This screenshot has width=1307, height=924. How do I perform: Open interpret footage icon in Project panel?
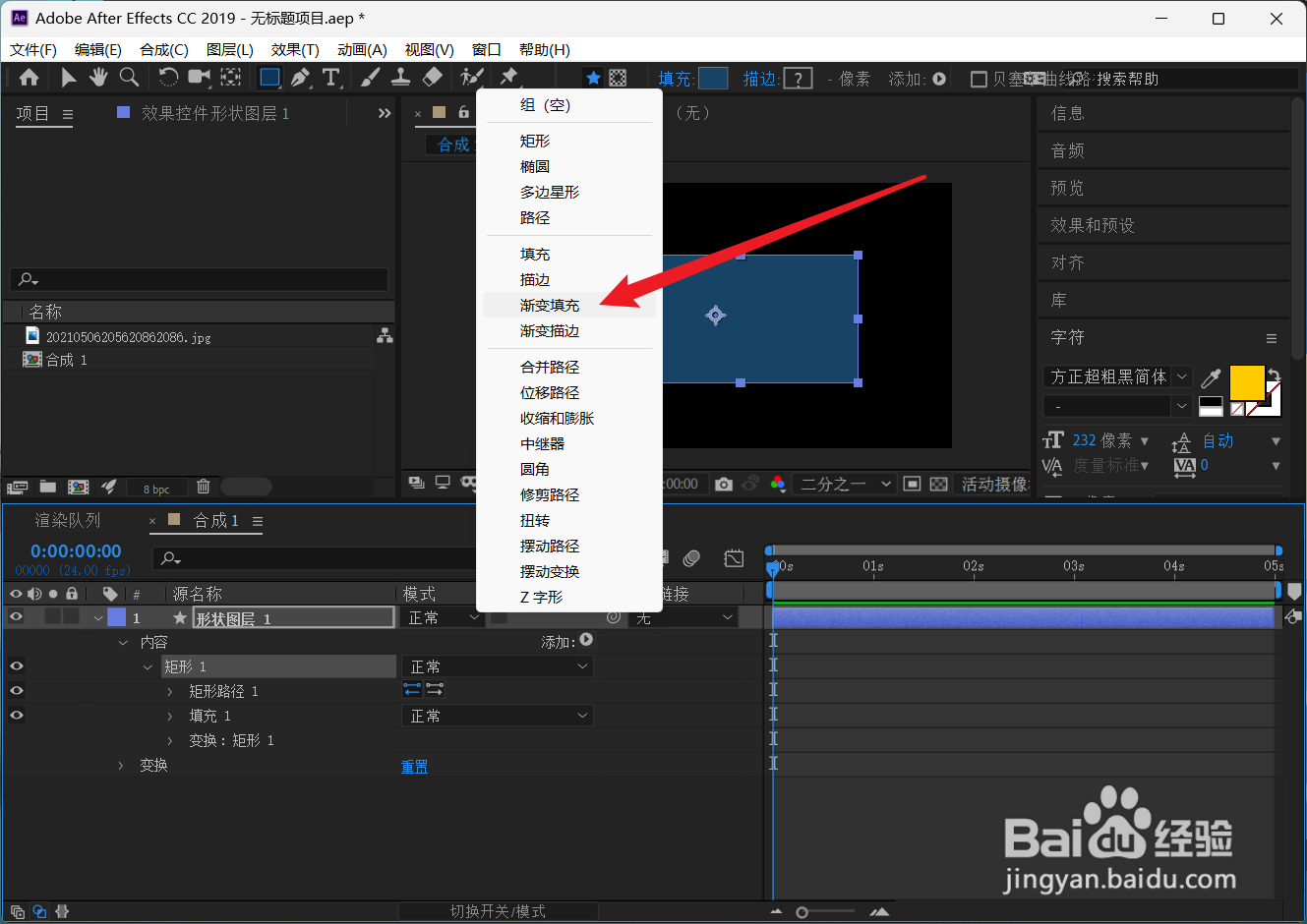pos(17,487)
